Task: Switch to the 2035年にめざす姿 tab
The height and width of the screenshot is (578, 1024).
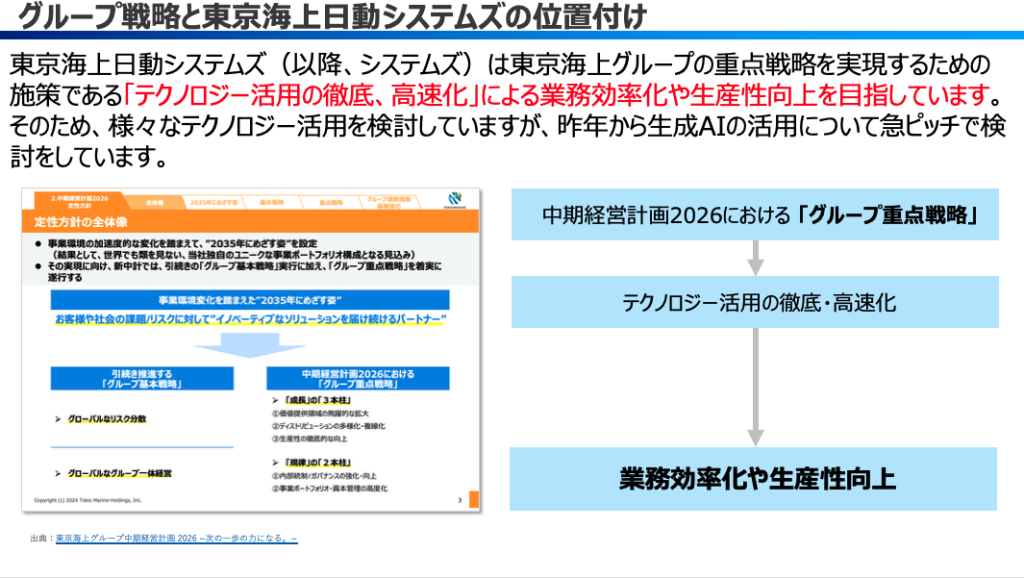Action: [214, 201]
